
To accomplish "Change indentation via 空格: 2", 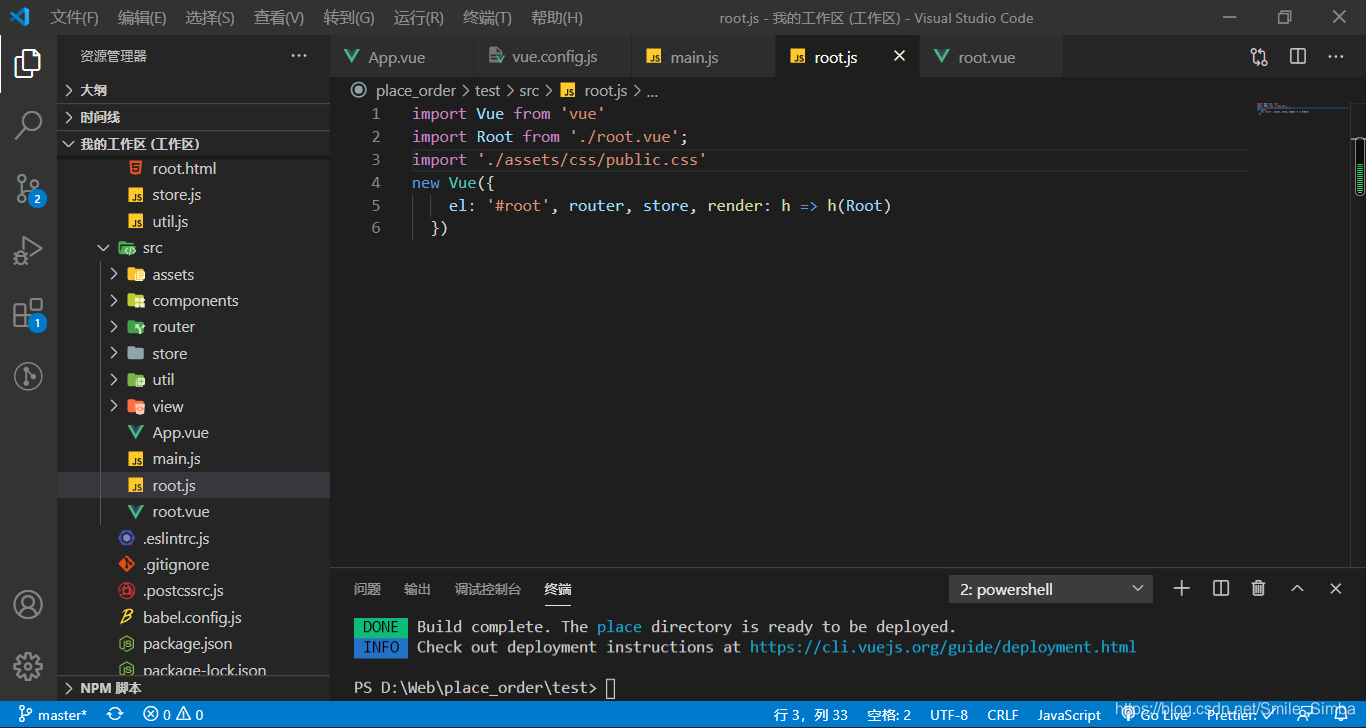I will (888, 715).
